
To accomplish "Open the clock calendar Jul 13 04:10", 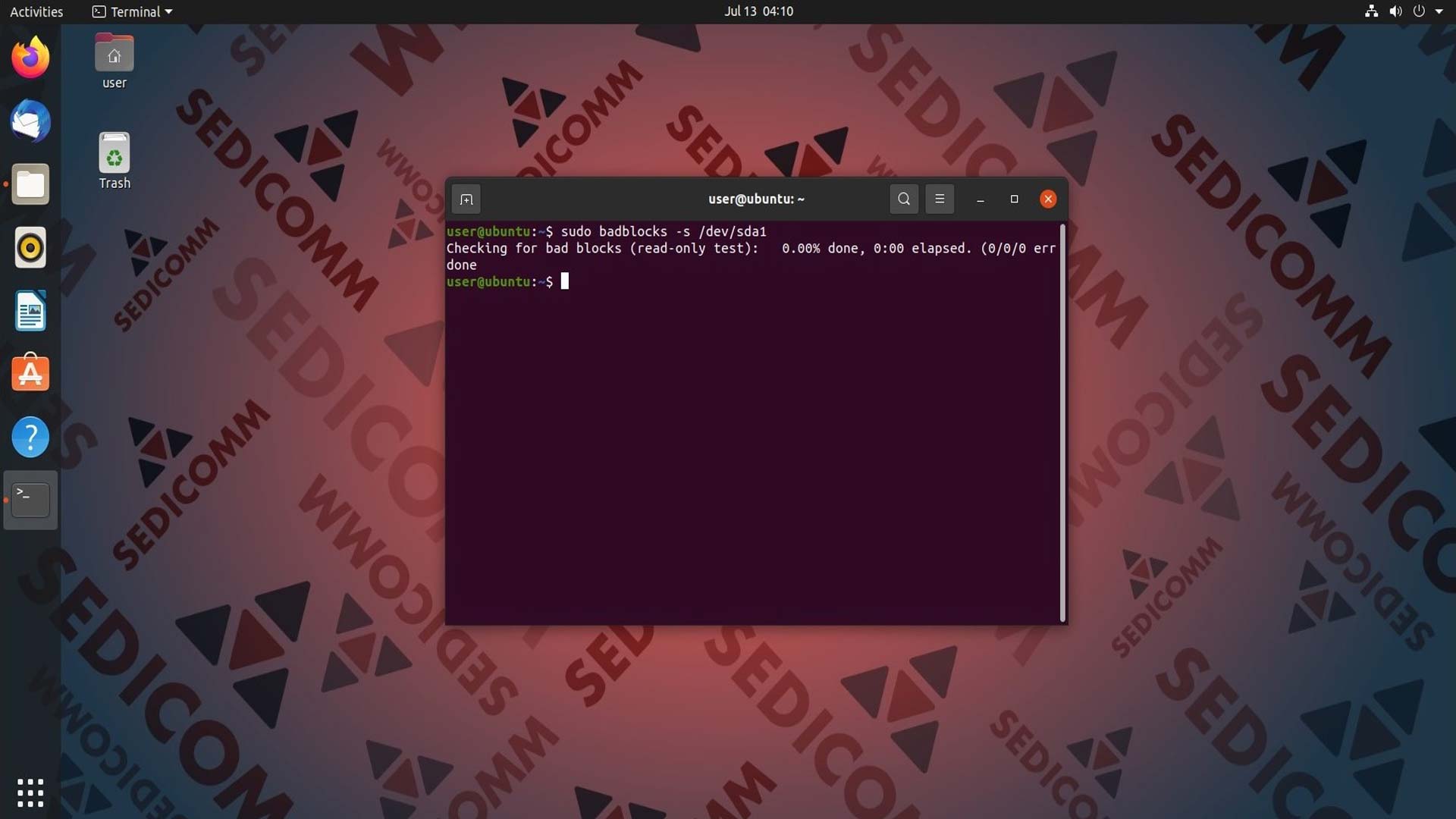I will click(x=758, y=11).
